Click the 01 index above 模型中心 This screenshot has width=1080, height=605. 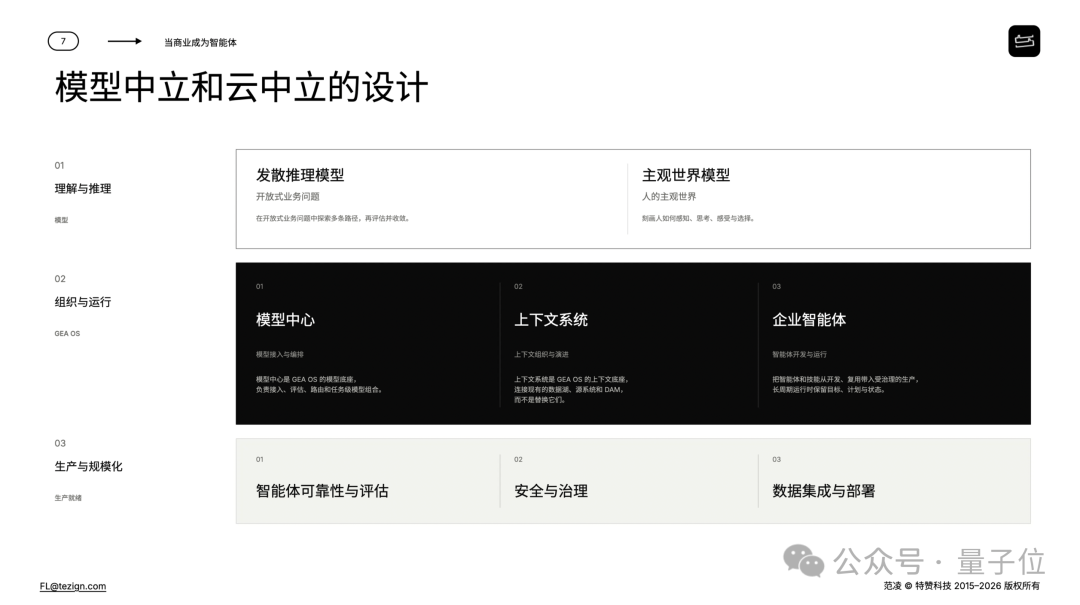coord(260,287)
